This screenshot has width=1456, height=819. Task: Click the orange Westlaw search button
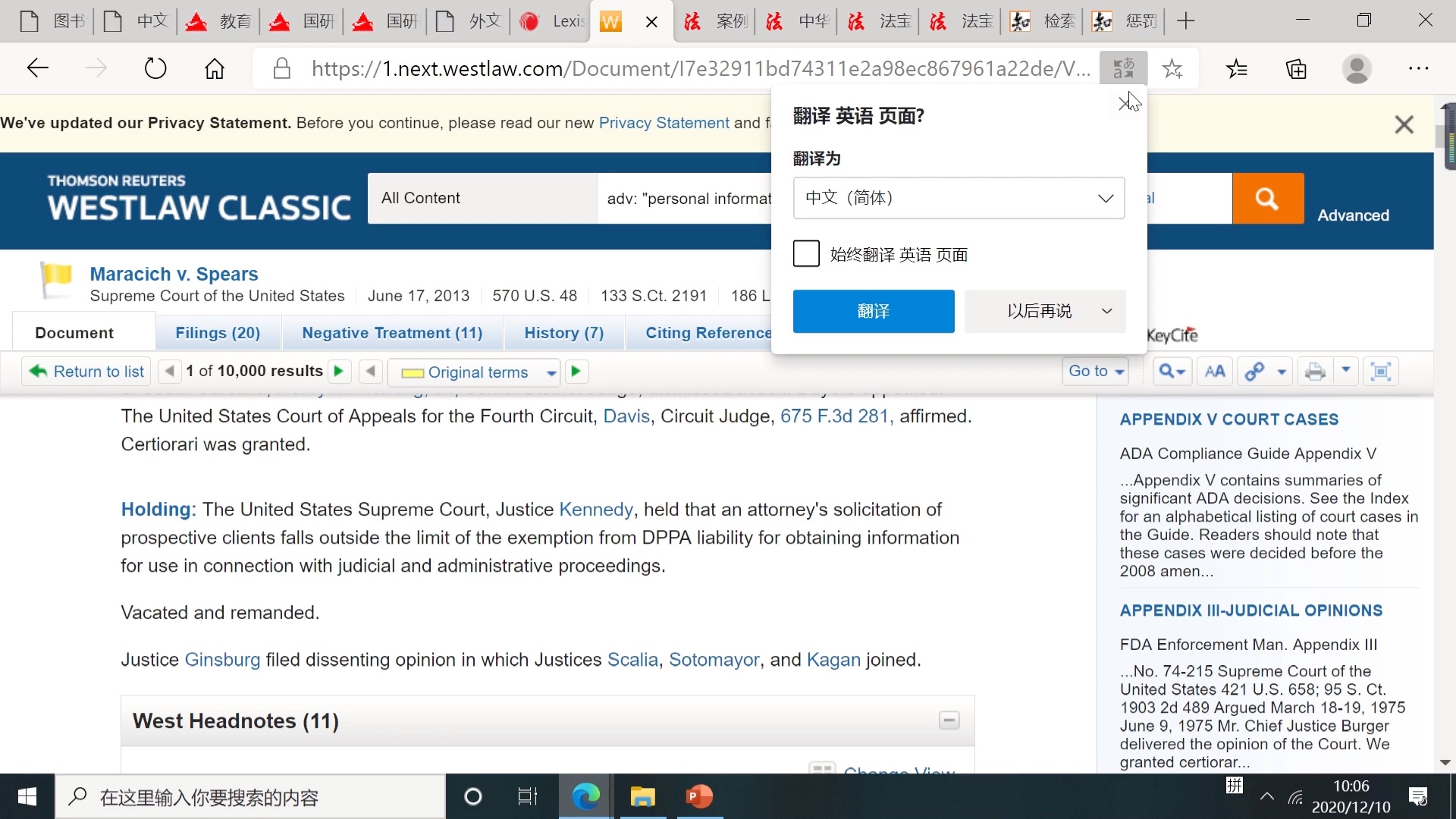pos(1268,199)
